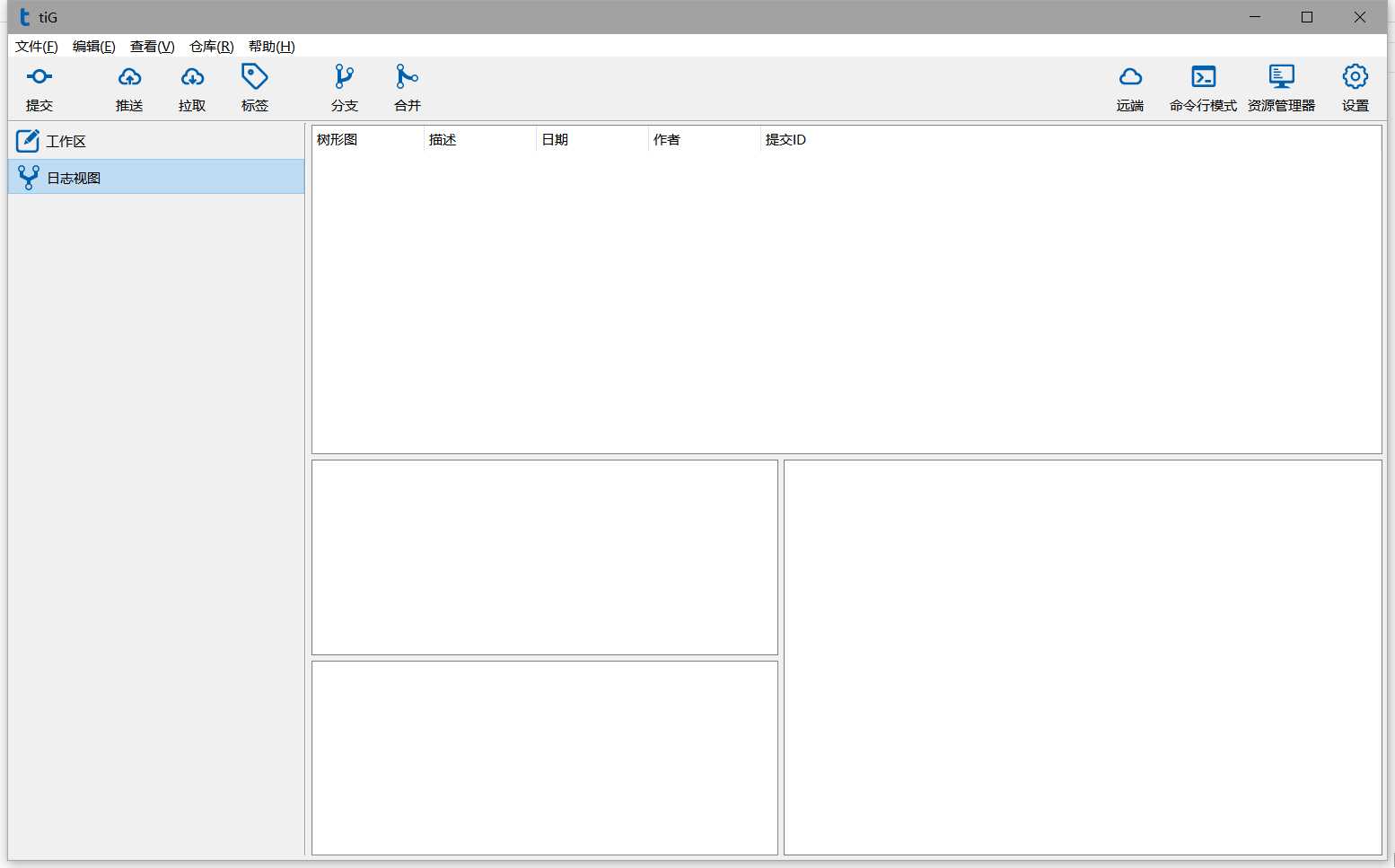Screen dimensions: 1395x868
Task: Select 工作区 in the sidebar
Action: 156,141
